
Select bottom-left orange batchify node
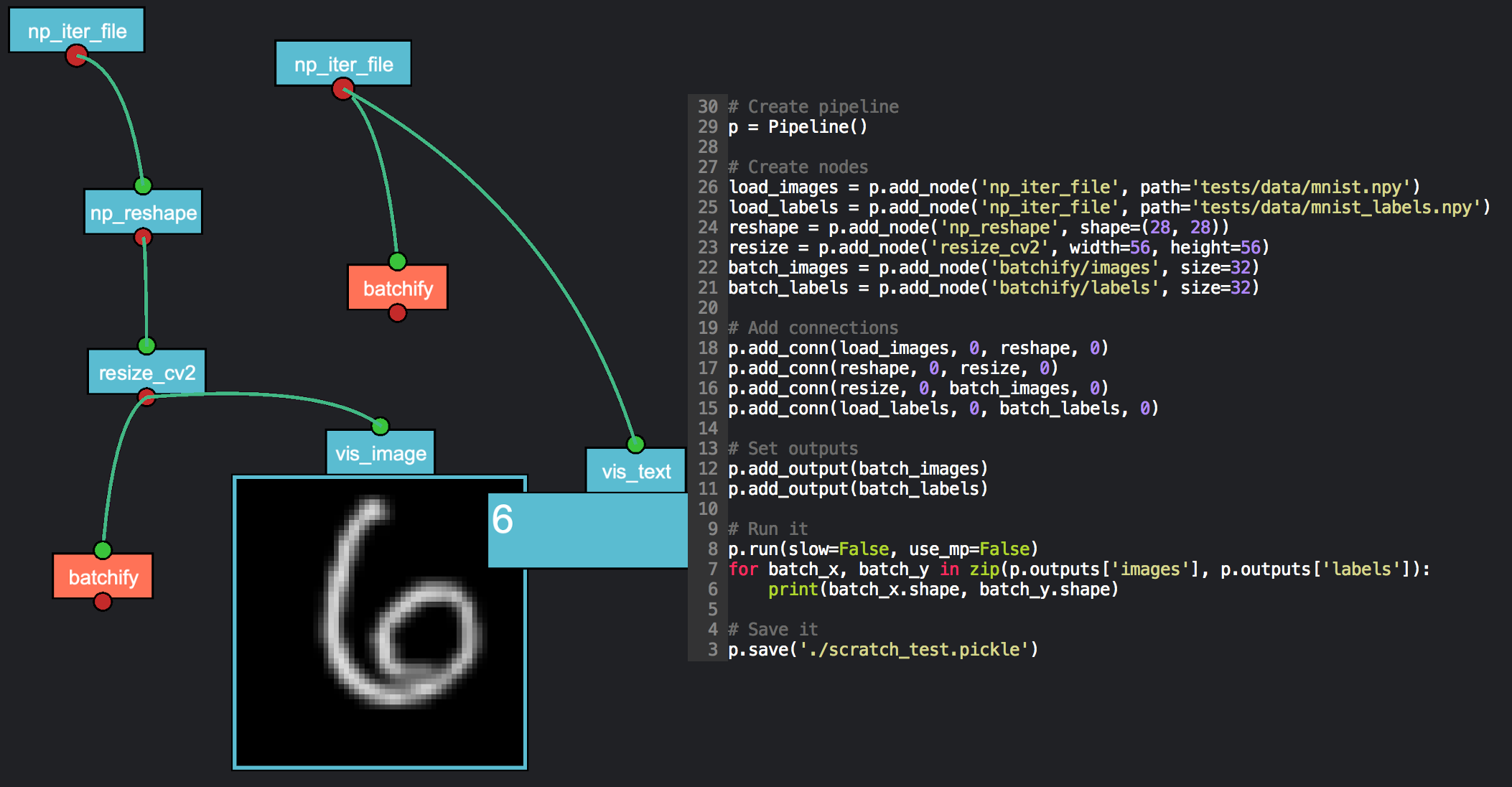[x=103, y=577]
